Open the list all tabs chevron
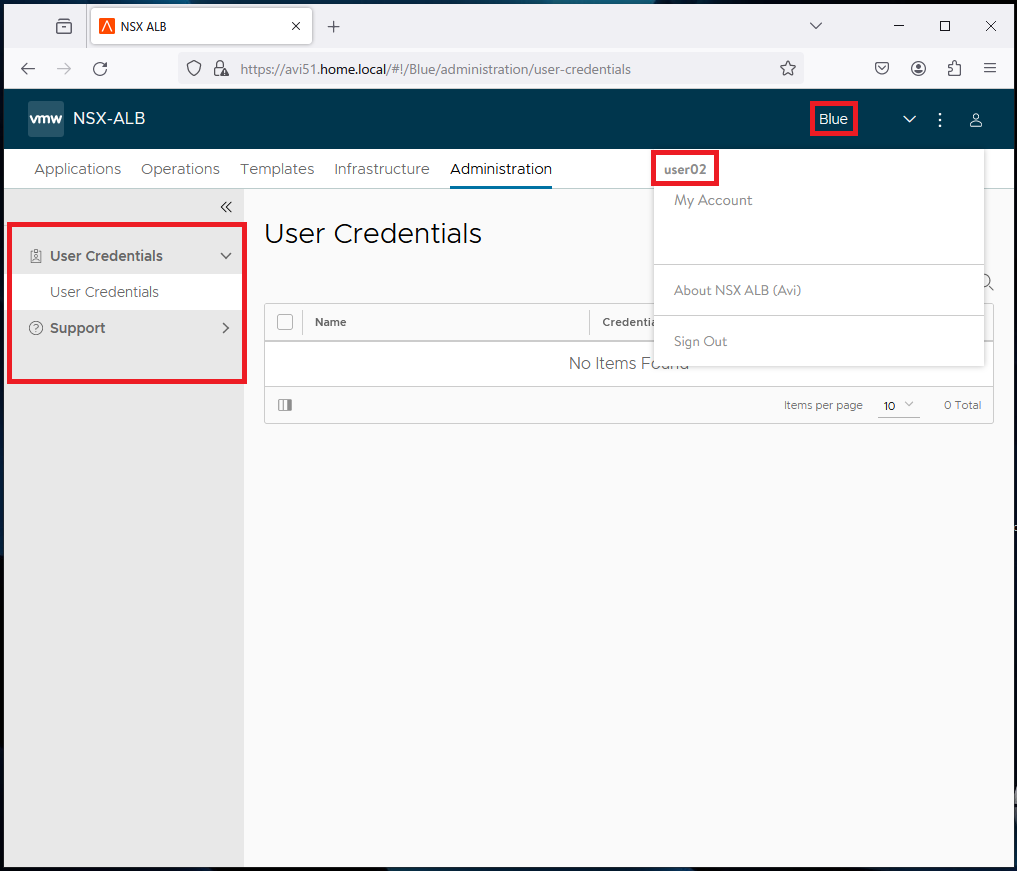 pos(816,26)
